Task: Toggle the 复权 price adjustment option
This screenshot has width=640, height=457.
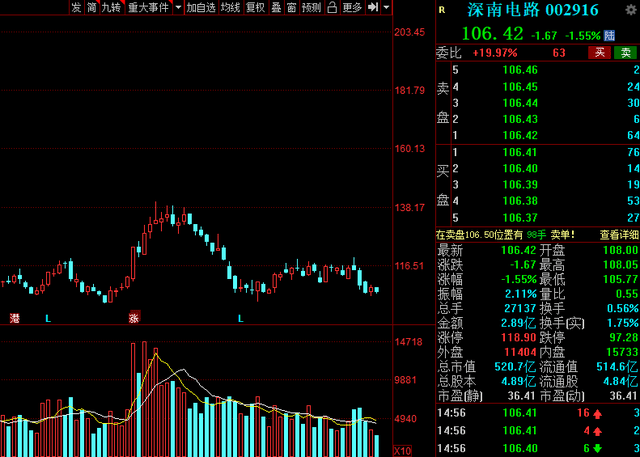Action: pos(255,8)
